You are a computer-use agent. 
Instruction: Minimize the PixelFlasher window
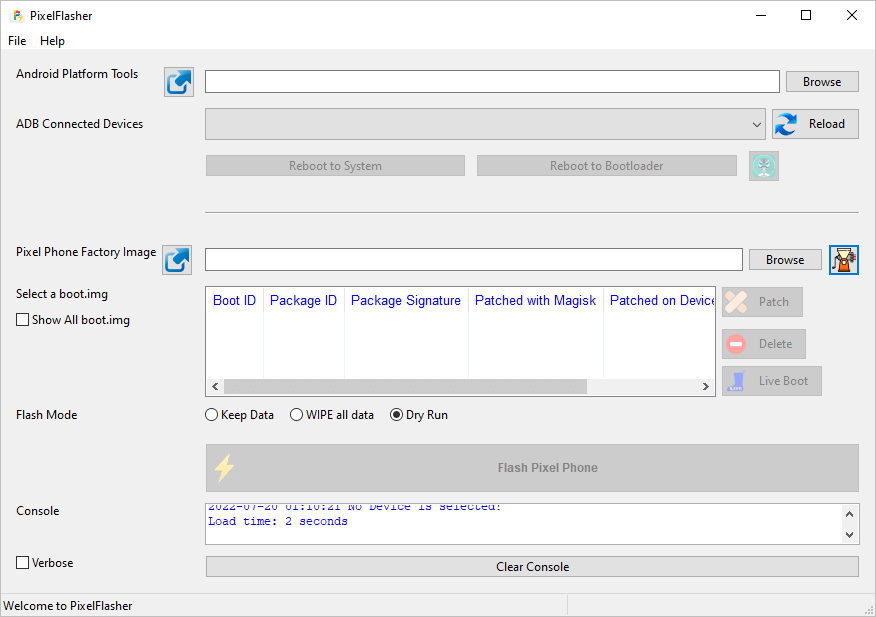761,15
